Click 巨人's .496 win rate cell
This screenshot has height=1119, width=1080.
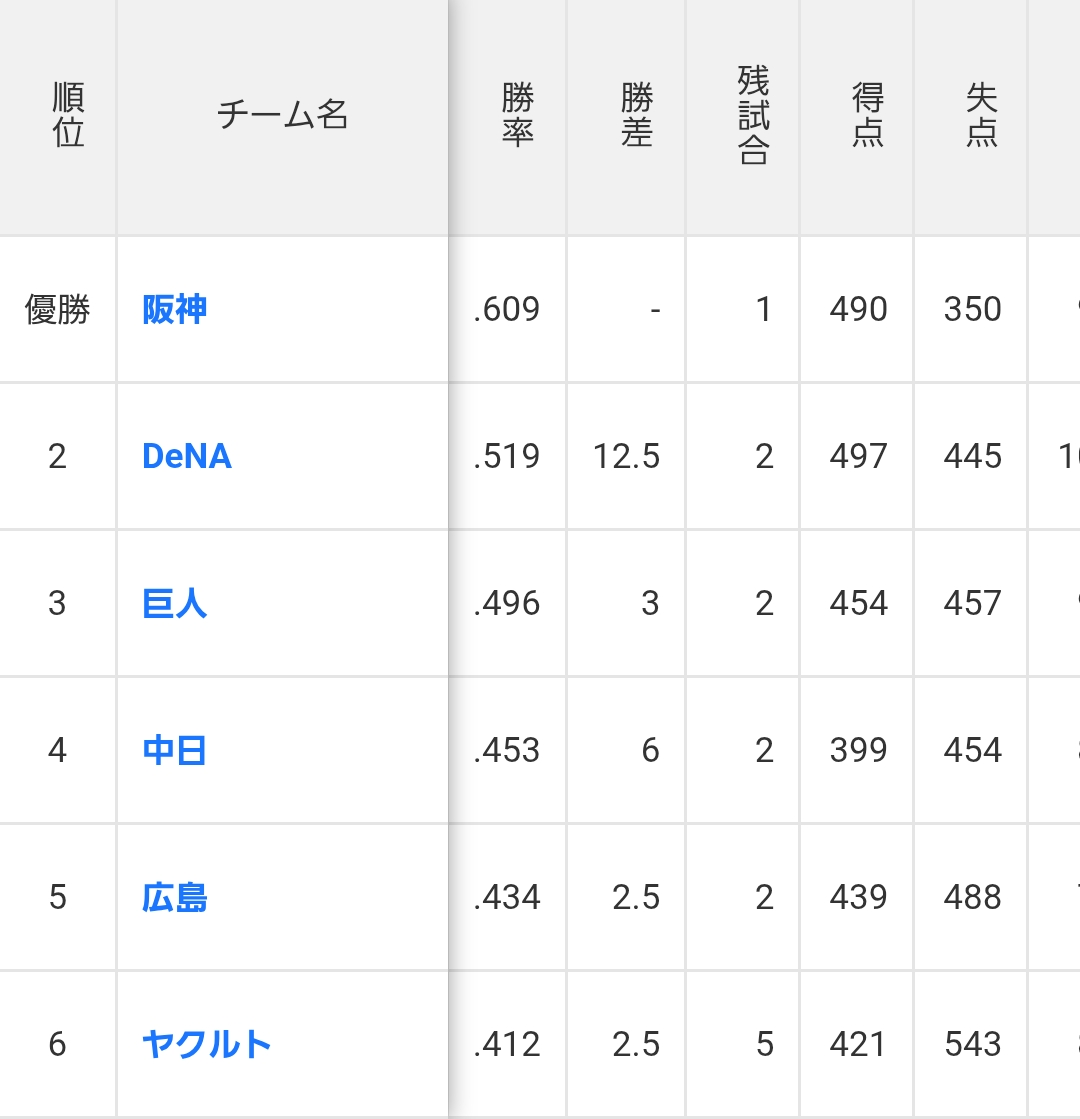pyautogui.click(x=507, y=604)
